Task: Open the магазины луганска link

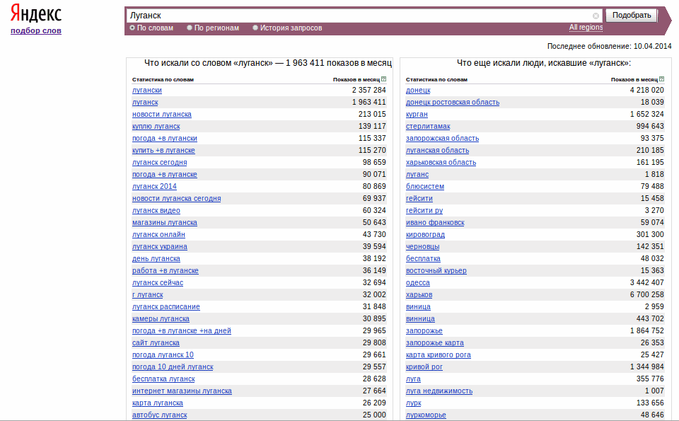Action: (165, 223)
